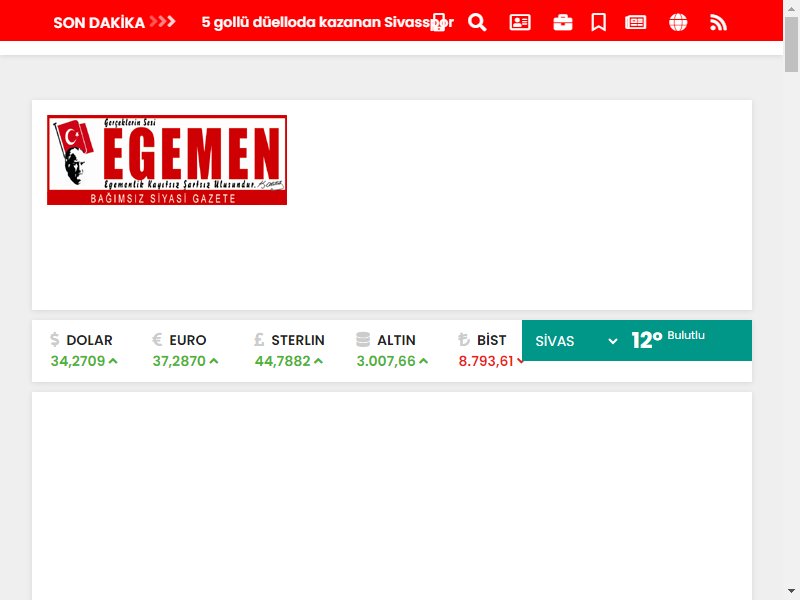The image size is (800, 600).
Task: Click the DOLAR rate 34,2709
Action: 78,361
